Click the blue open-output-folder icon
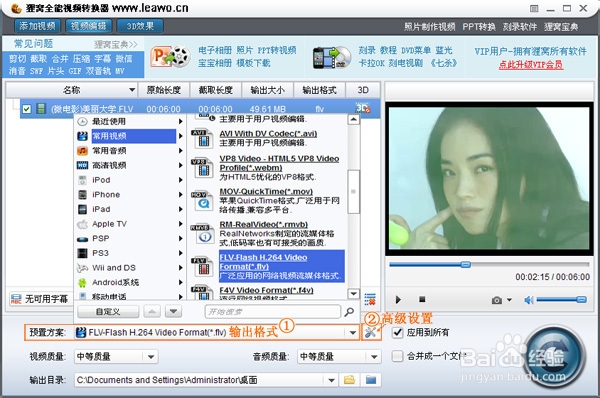The image size is (600, 398). coord(371,380)
